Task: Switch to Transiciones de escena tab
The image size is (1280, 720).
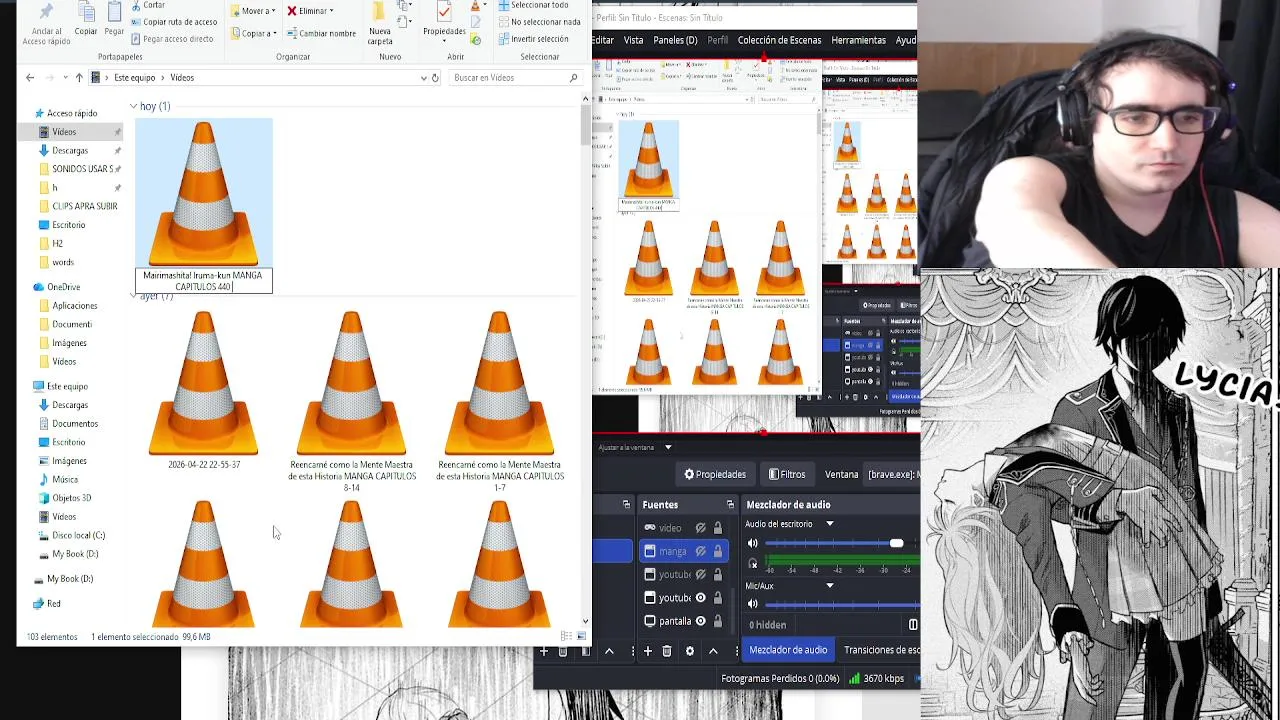Action: (881, 650)
